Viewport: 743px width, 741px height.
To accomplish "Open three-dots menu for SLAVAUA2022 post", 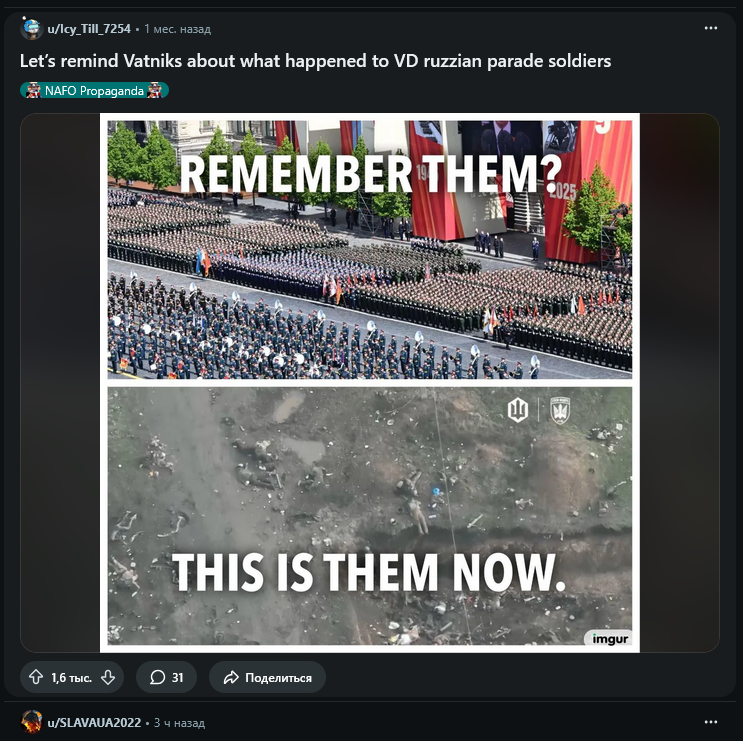I will 710,722.
